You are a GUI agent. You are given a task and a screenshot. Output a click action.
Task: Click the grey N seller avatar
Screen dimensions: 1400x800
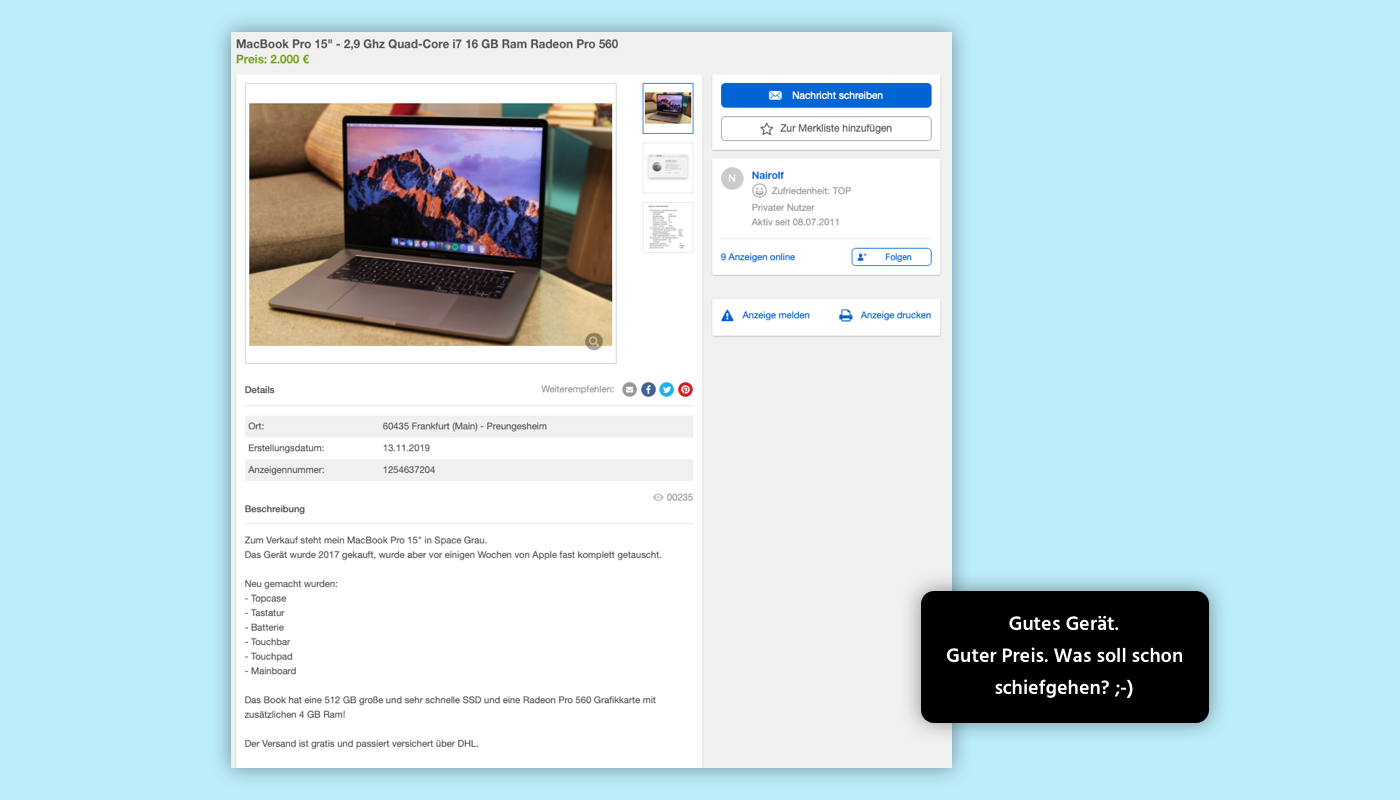point(732,179)
